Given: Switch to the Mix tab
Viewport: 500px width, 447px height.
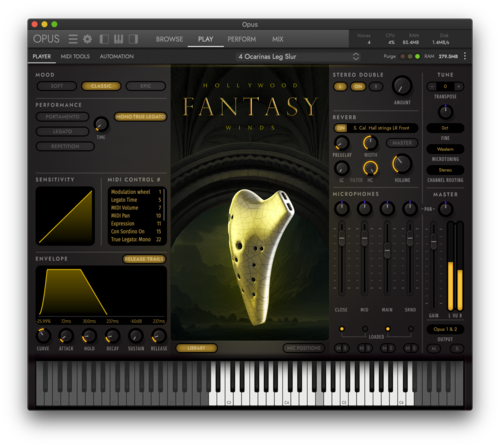Looking at the screenshot, I should 277,39.
